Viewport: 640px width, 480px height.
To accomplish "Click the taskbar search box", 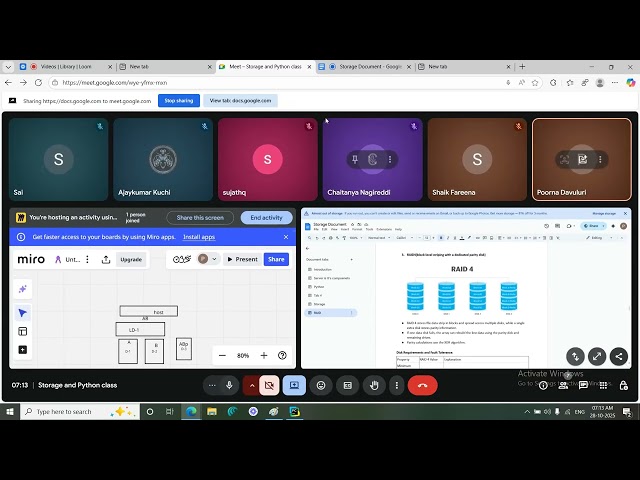I will tap(80, 412).
